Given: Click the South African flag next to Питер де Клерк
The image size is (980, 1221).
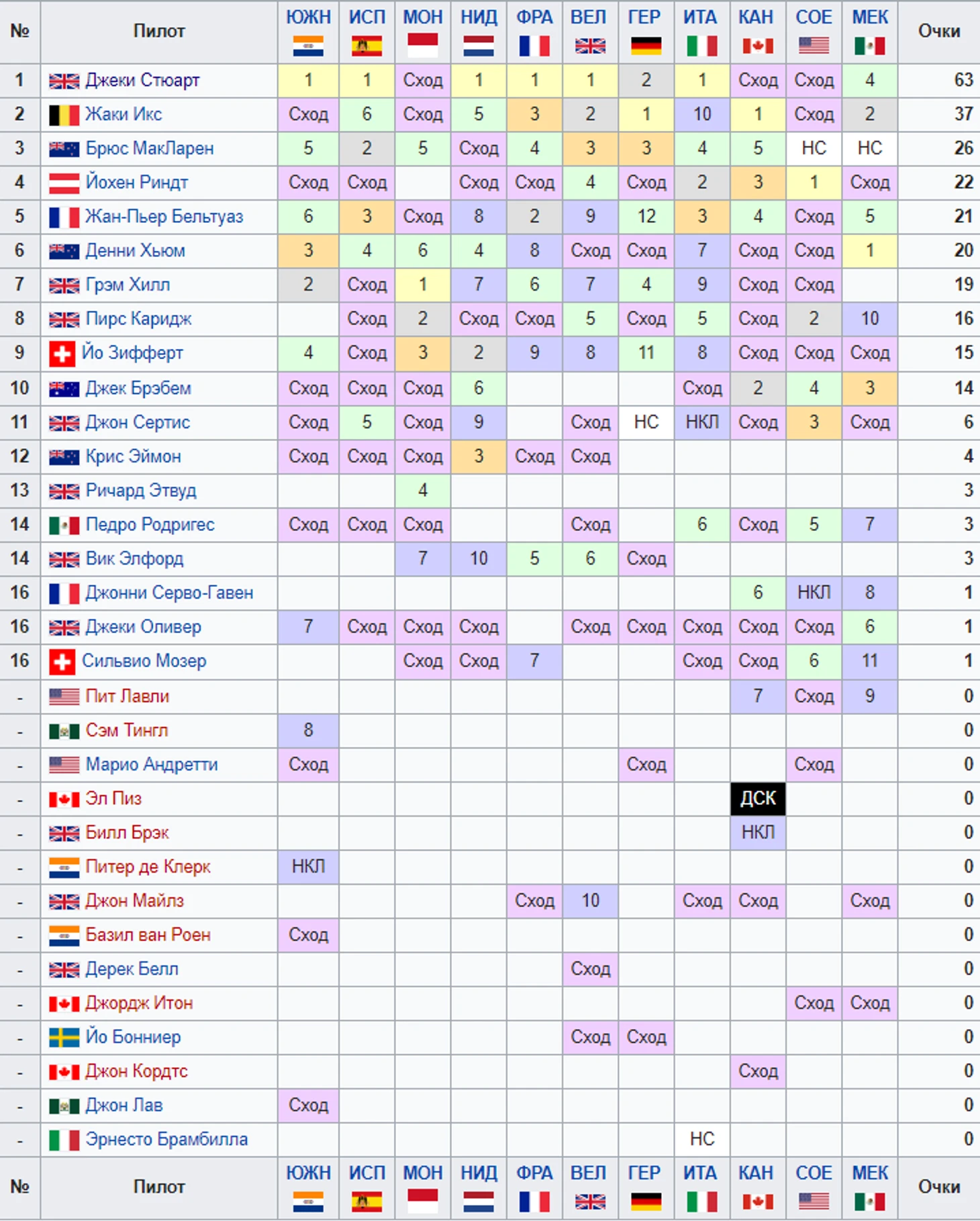Looking at the screenshot, I should point(64,867).
